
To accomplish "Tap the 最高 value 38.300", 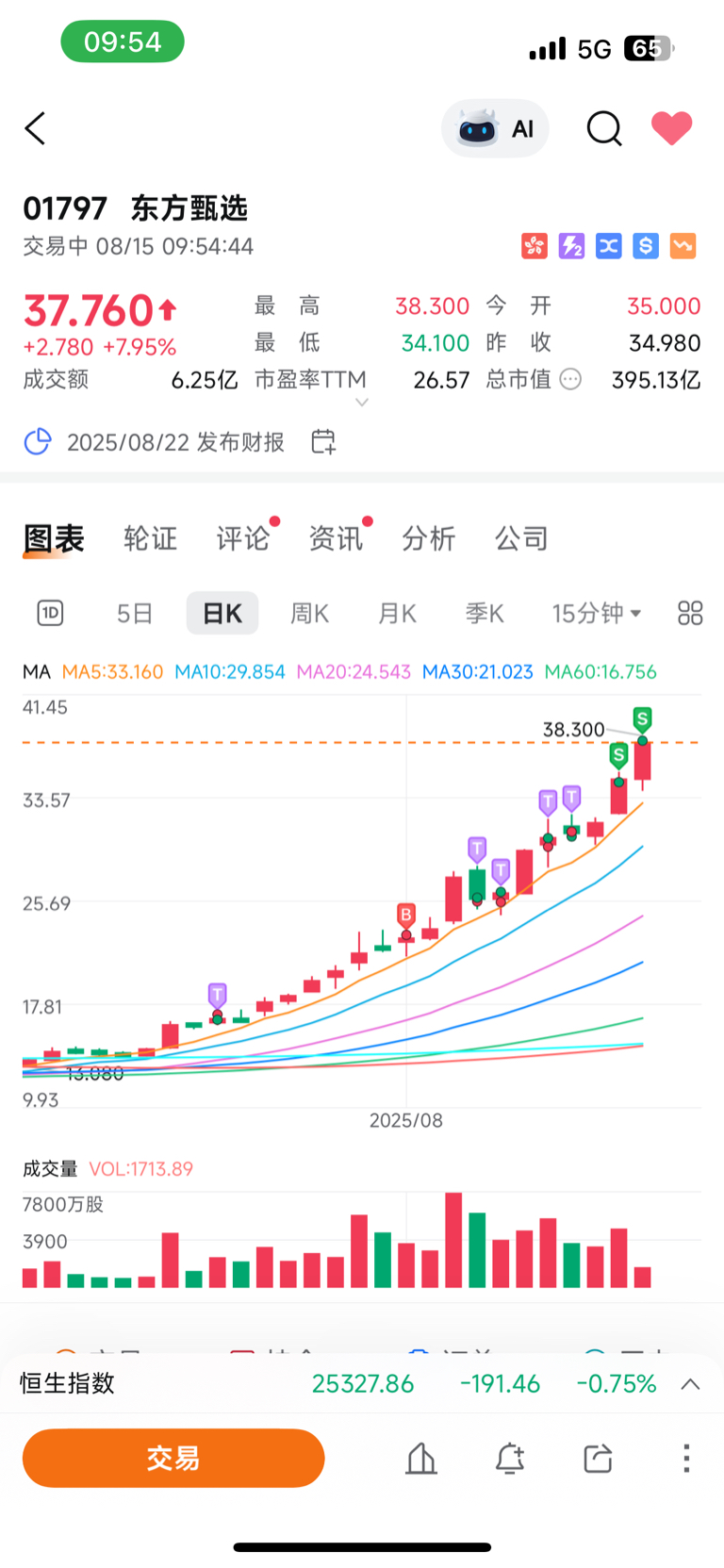I will pyautogui.click(x=432, y=306).
